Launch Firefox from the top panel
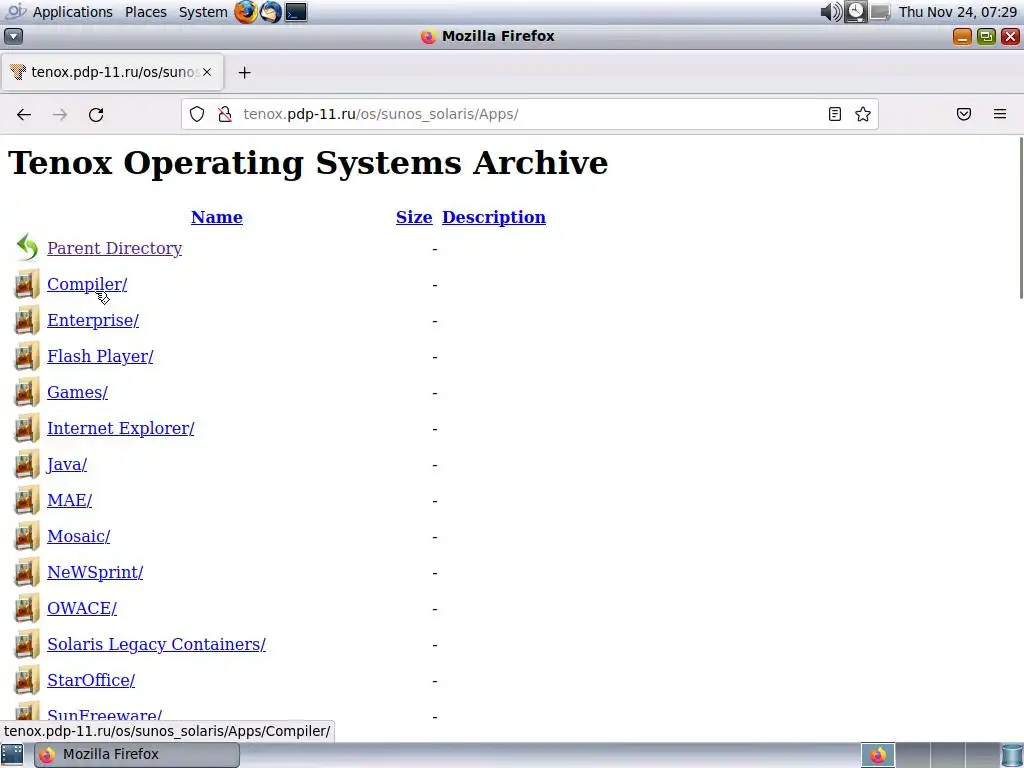Screen dimensions: 1024x768 (x=246, y=12)
